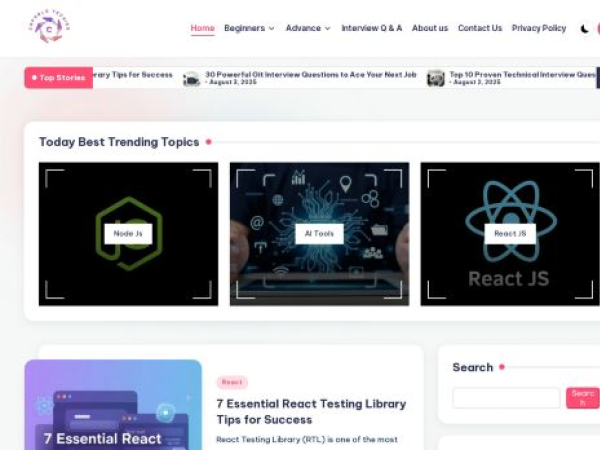This screenshot has width=600, height=450.
Task: Click the Top Stories label
Action: coord(59,78)
